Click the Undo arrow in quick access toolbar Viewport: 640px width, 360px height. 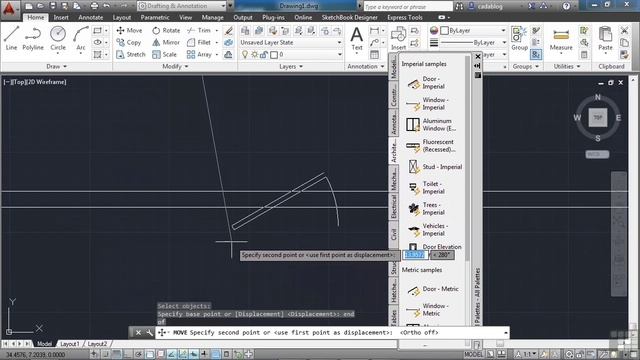tap(107, 6)
